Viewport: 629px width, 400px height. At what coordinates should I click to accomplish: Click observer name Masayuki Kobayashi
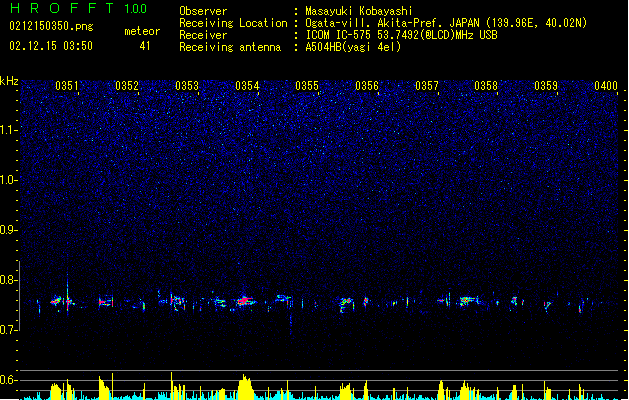click(x=359, y=11)
